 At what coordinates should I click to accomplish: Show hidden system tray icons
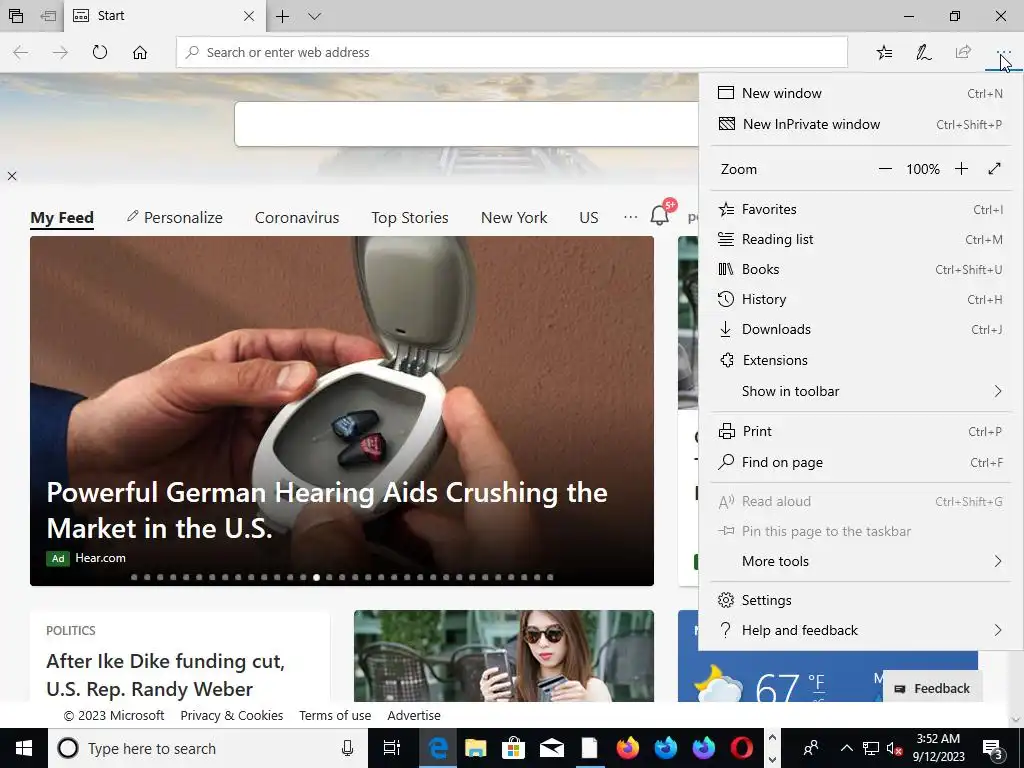point(846,748)
